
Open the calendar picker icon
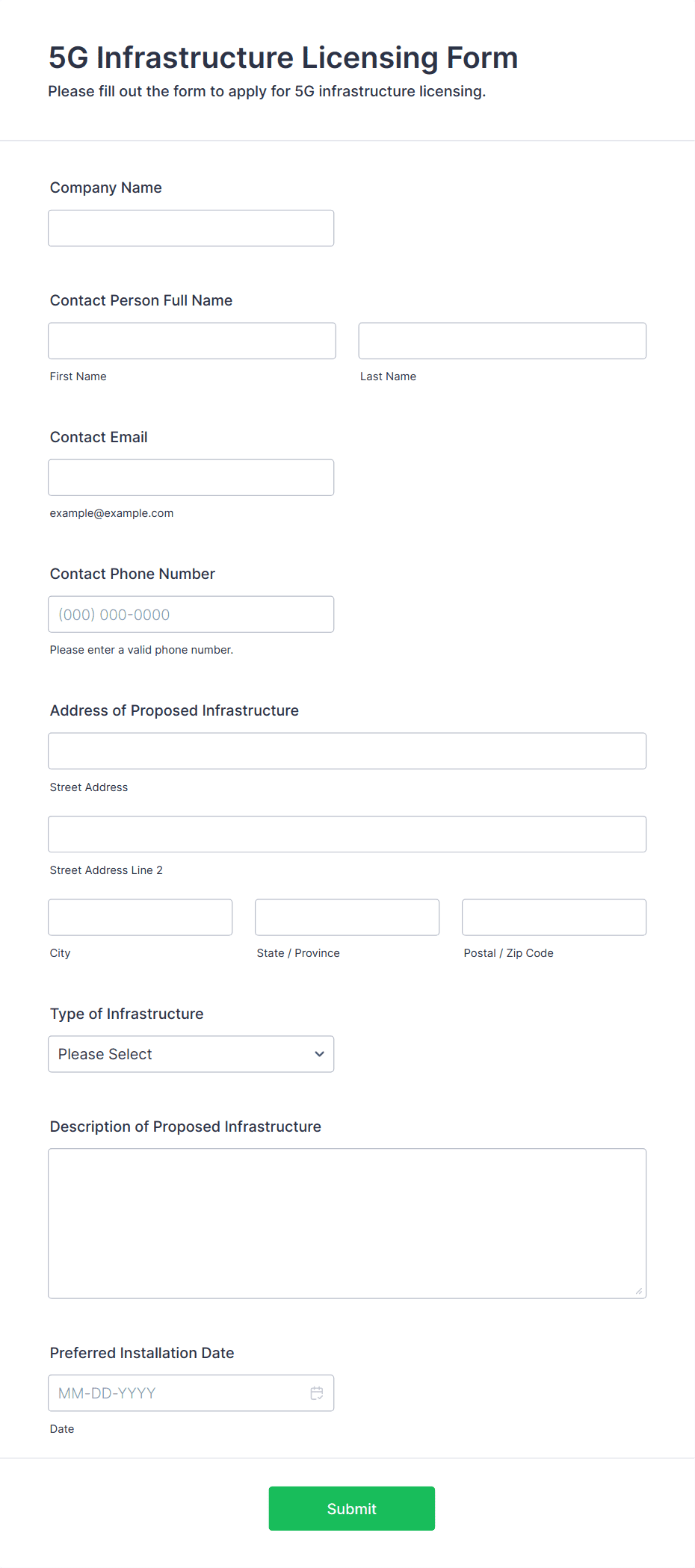pyautogui.click(x=317, y=1393)
